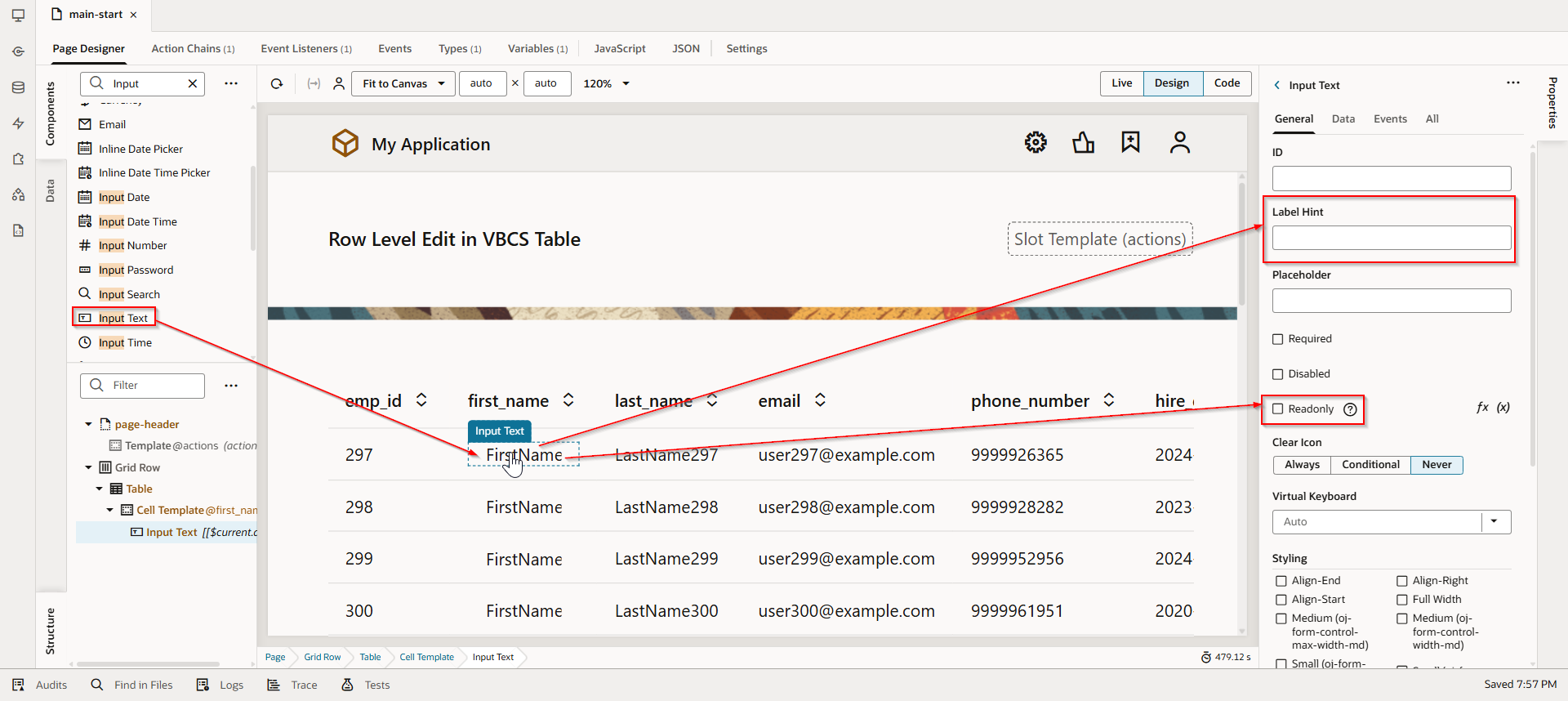
Task: Clear the Input component search filter
Action: tap(193, 84)
